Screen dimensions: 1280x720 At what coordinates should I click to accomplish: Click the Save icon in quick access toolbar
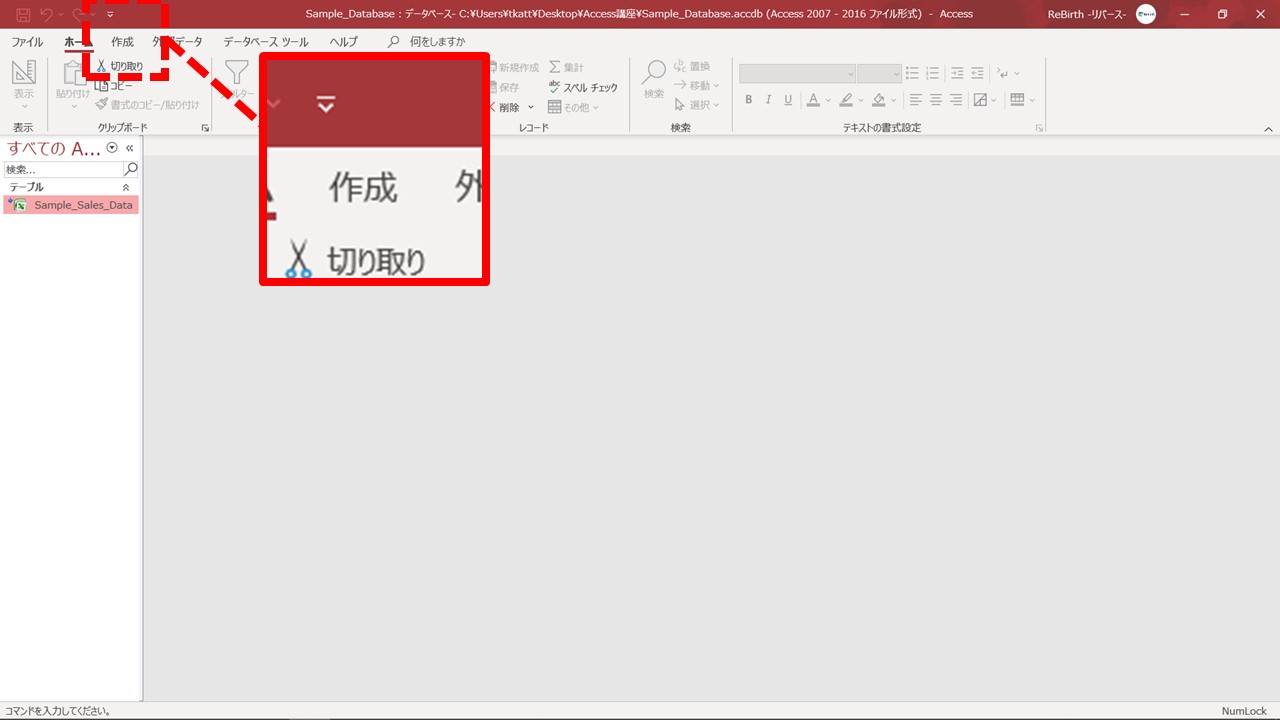point(22,14)
